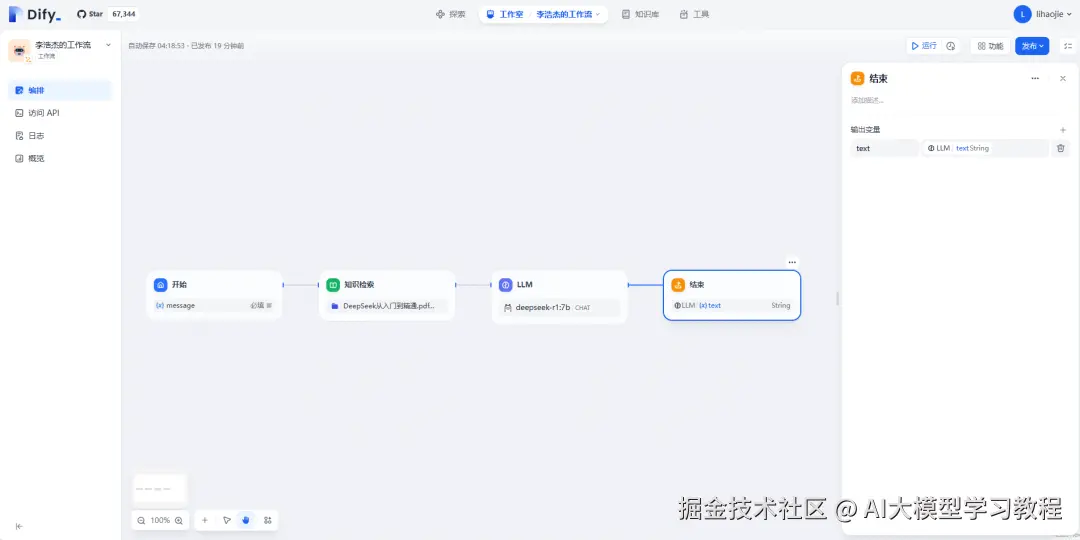This screenshot has height=540, width=1080.
Task: Open run history via the clock icon
Action: coord(951,46)
